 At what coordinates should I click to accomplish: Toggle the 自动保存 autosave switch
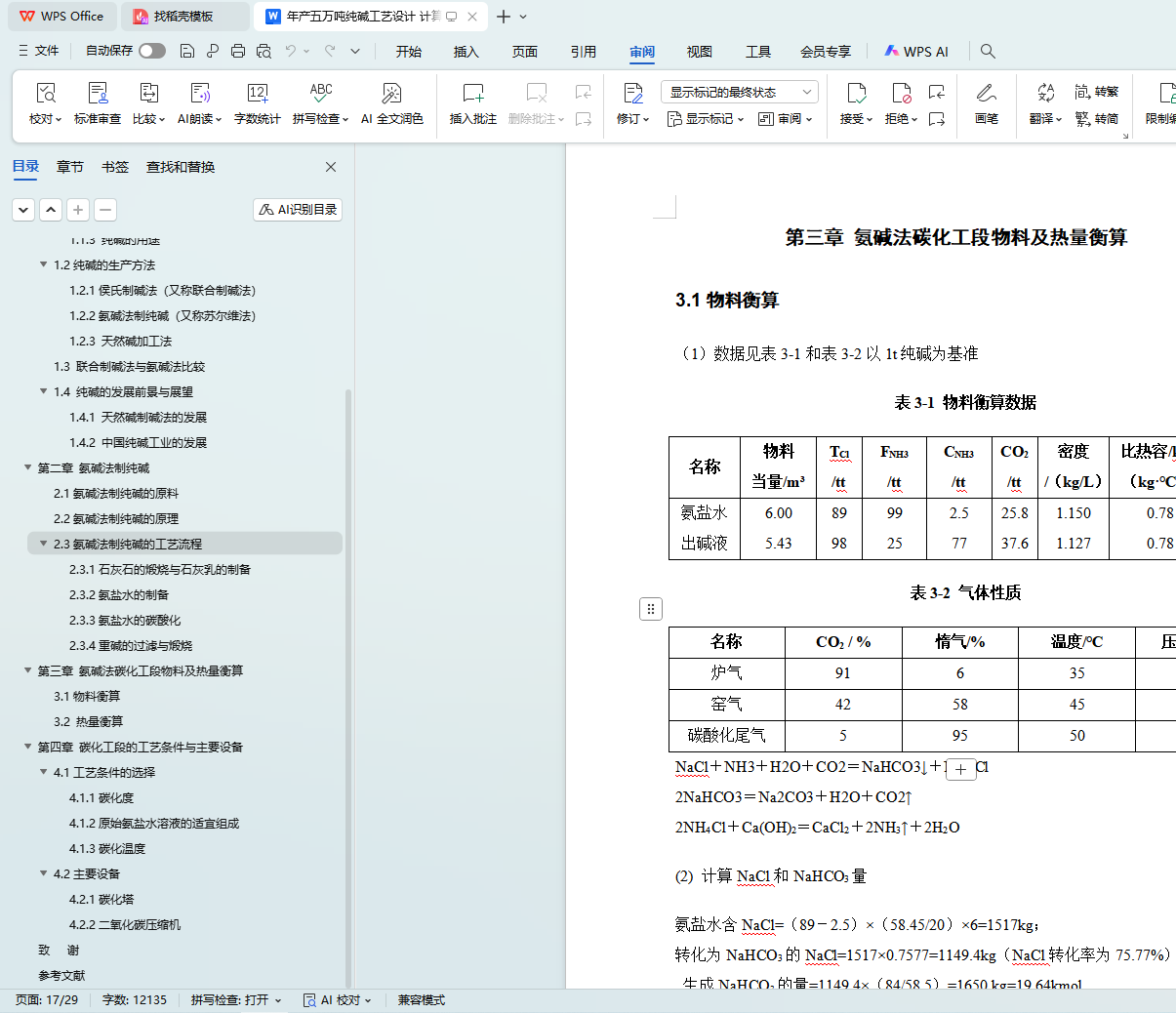(x=152, y=51)
